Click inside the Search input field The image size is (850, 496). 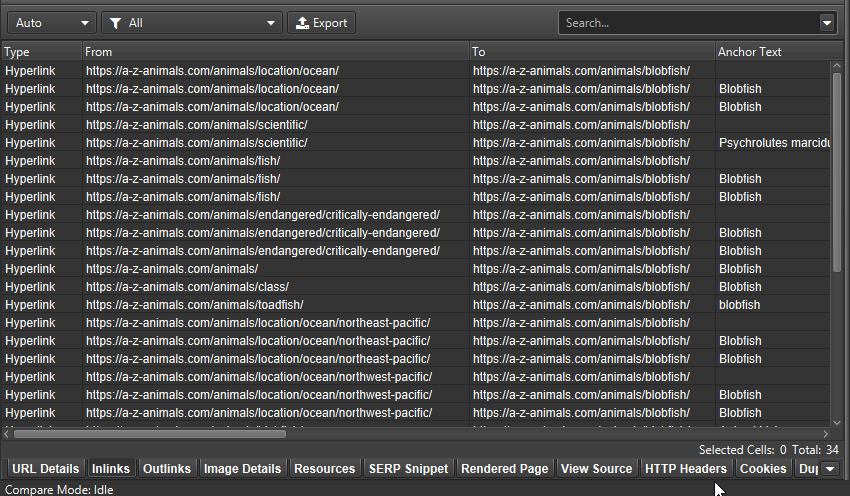coord(688,23)
